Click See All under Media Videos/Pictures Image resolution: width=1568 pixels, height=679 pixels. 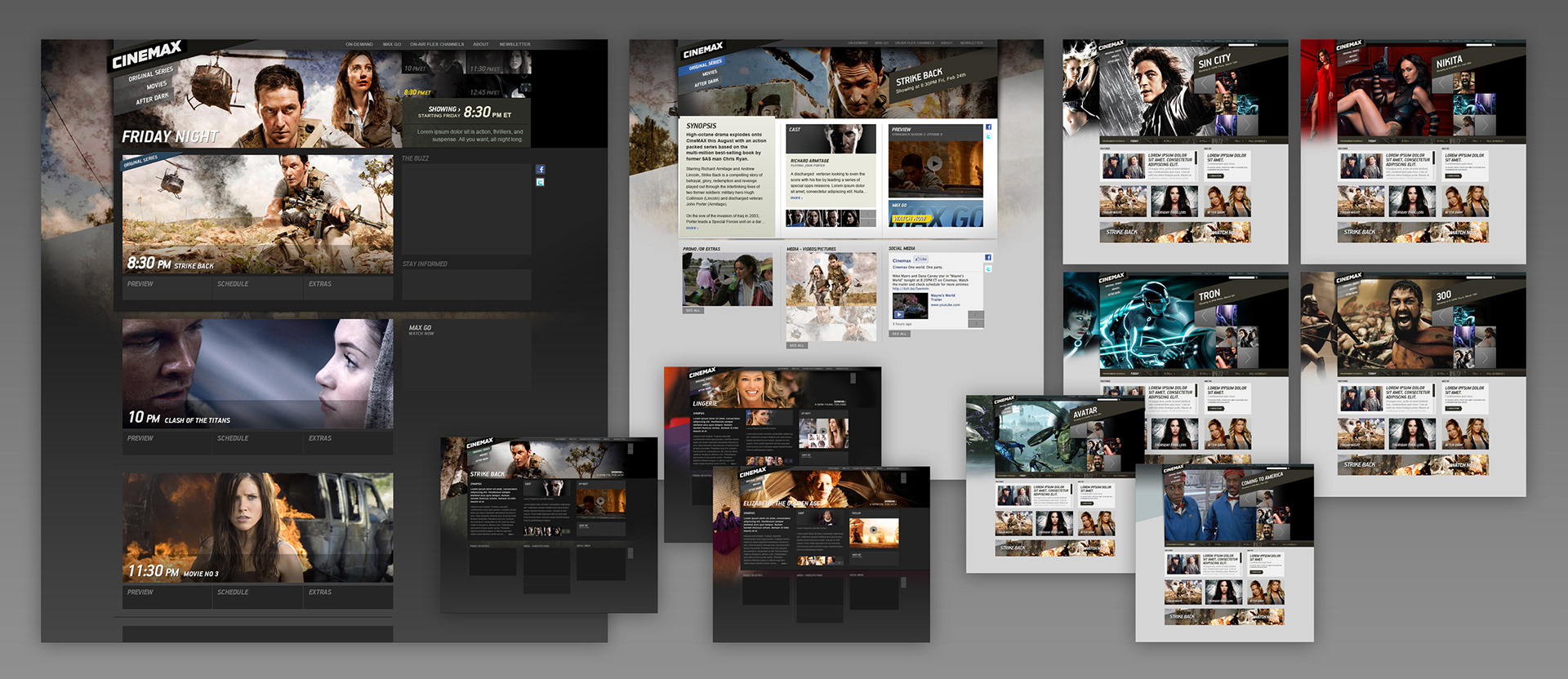796,345
